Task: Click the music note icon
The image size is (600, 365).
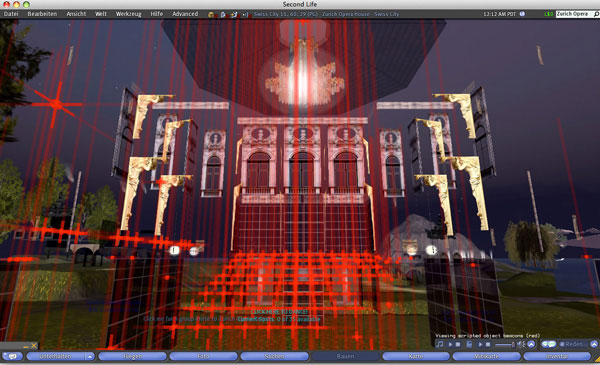Action: tap(439, 344)
